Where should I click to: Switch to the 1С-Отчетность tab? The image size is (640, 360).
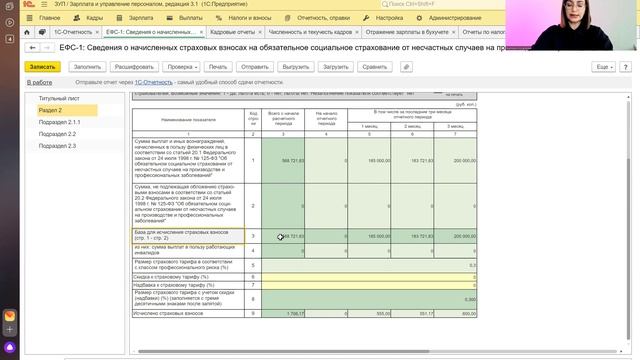73,32
